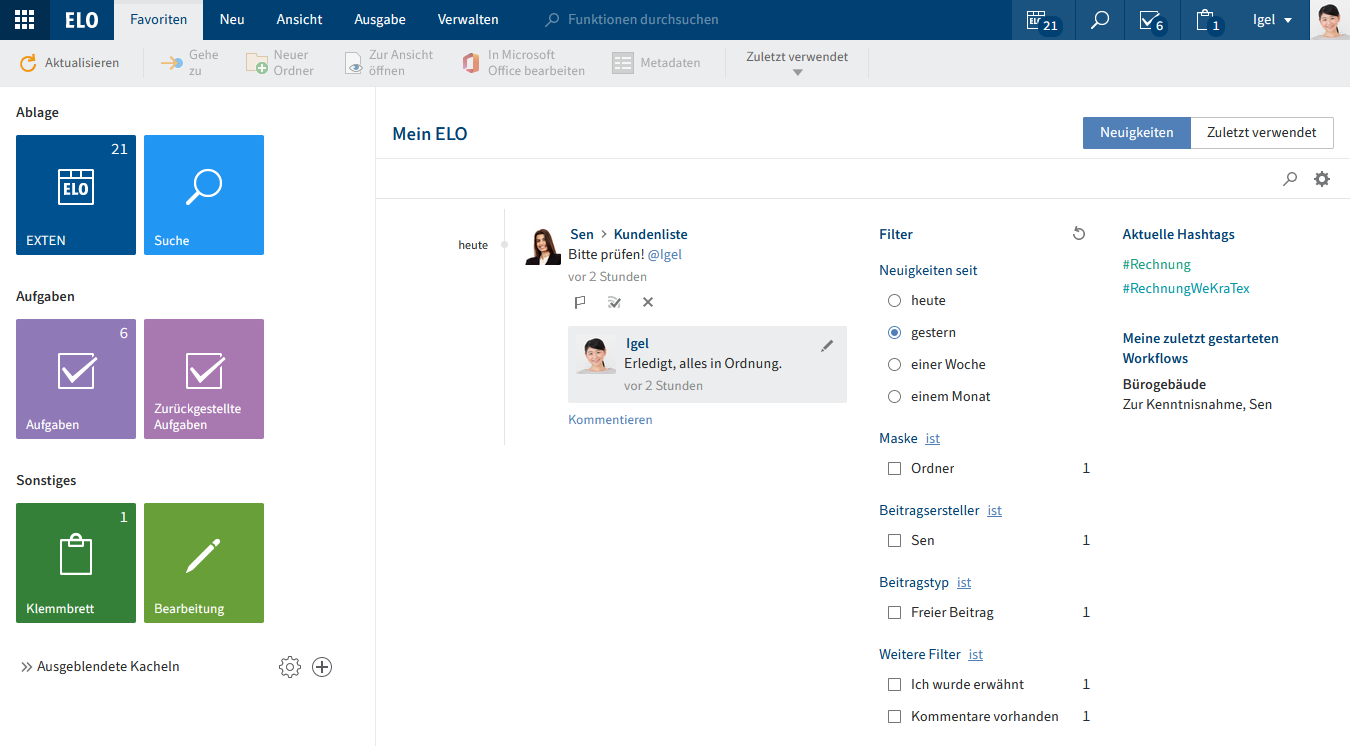
Task: Open the 'Verwalten' ribbon tab
Action: tap(467, 20)
